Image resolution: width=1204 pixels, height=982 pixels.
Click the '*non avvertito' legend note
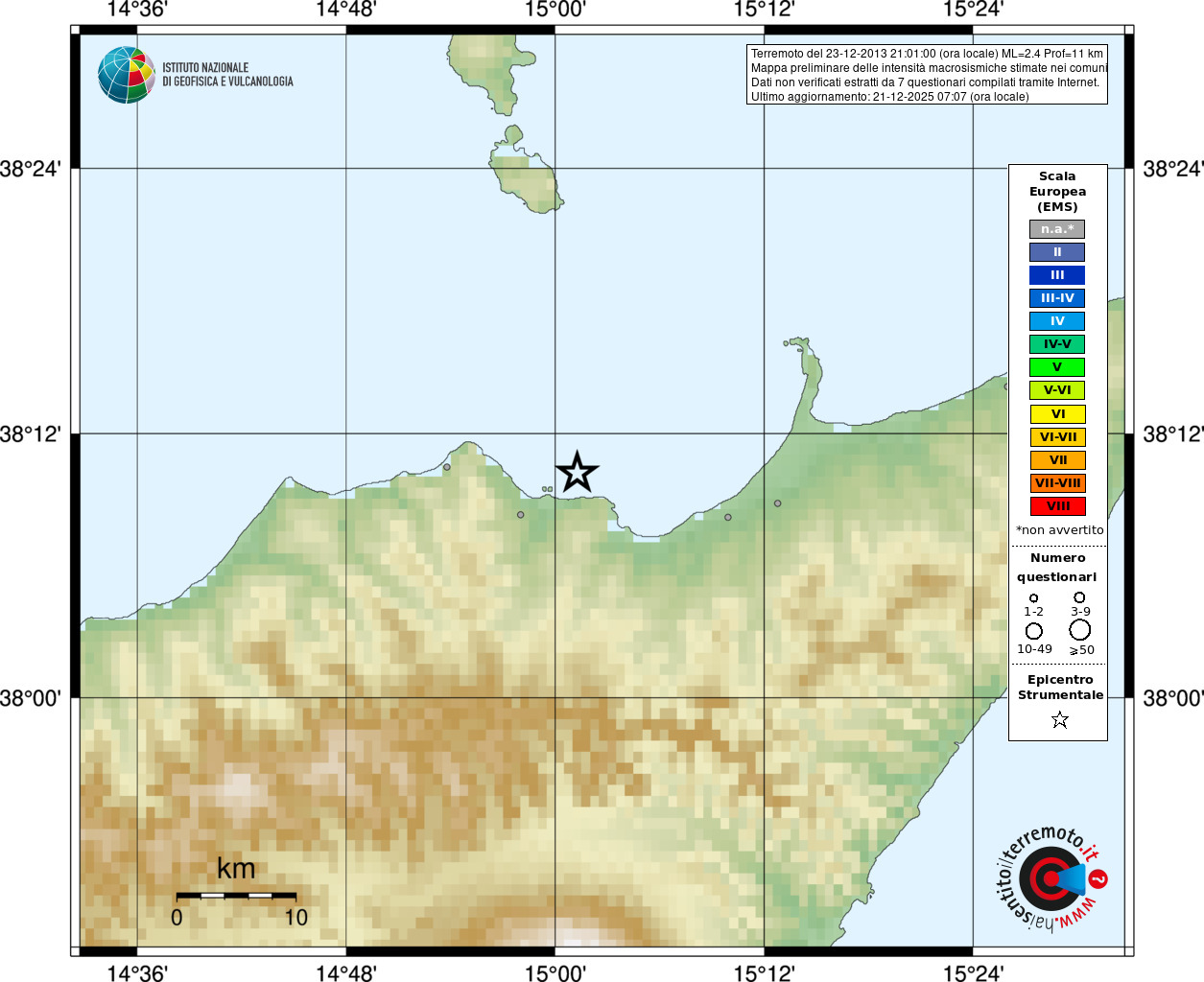(1059, 530)
